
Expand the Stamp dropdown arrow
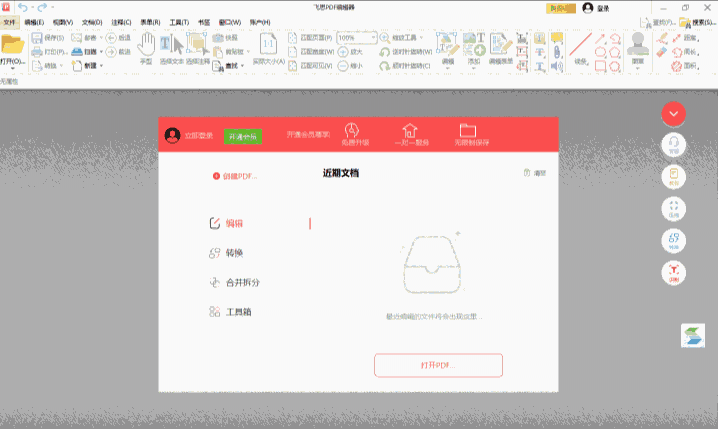[637, 69]
